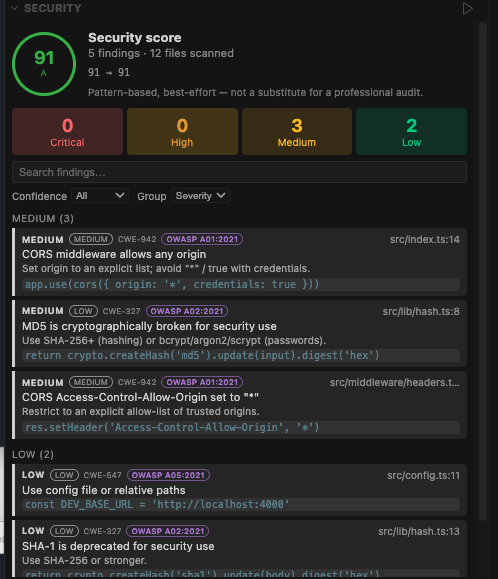Click OWASP A02:2021 badge on MD5 finding

coord(187,311)
